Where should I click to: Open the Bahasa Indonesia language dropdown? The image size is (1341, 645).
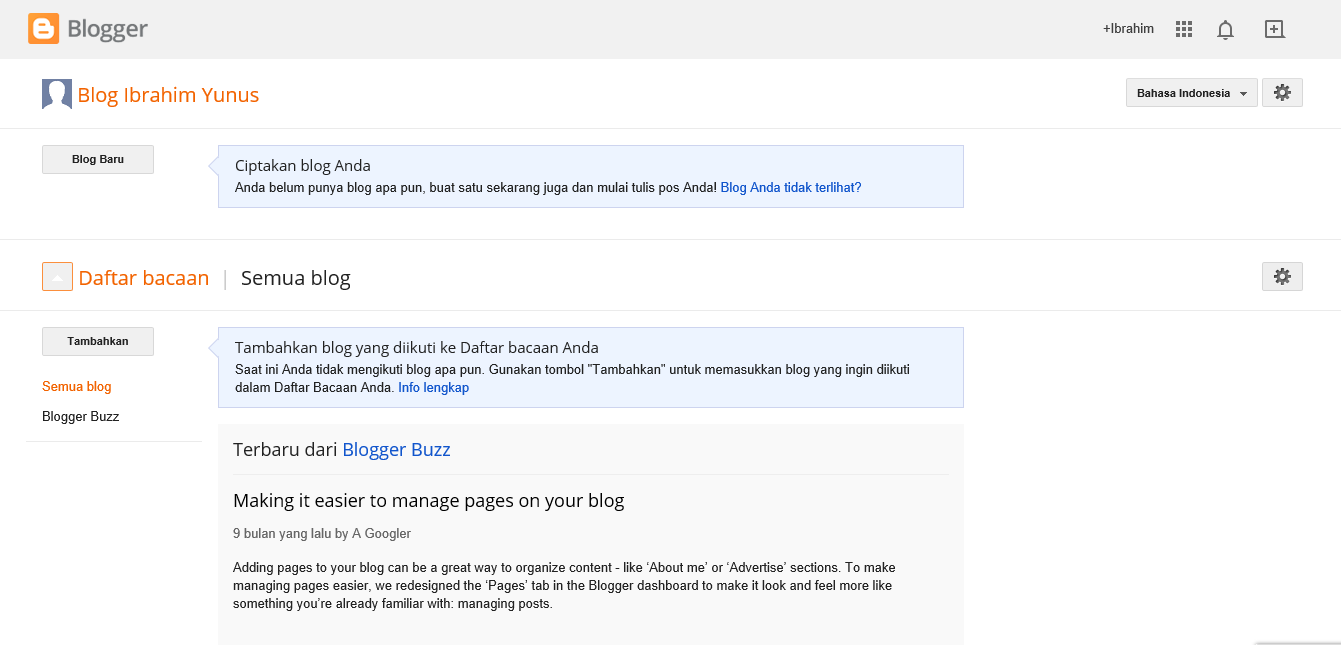pyautogui.click(x=1190, y=92)
